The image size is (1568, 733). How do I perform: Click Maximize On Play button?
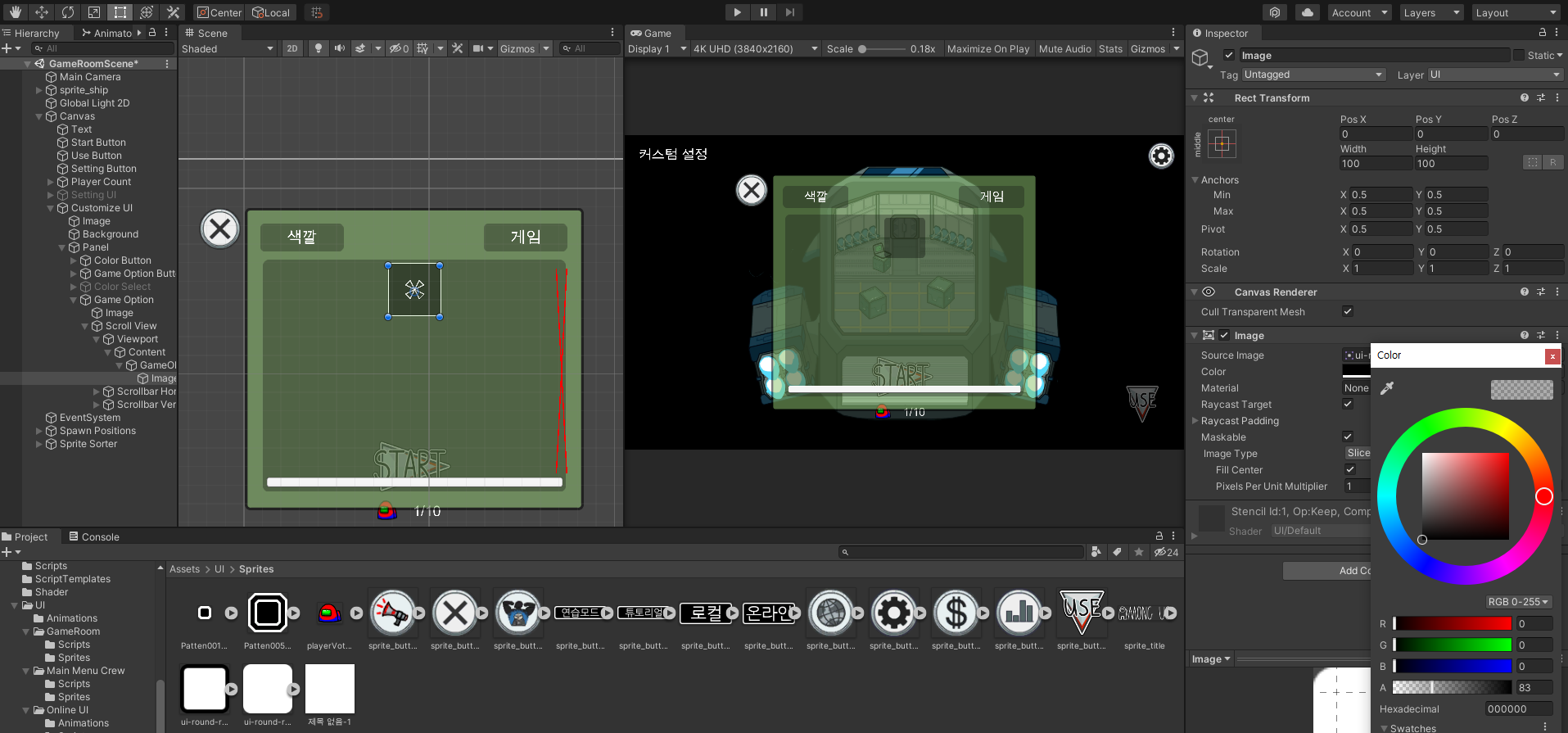point(987,48)
